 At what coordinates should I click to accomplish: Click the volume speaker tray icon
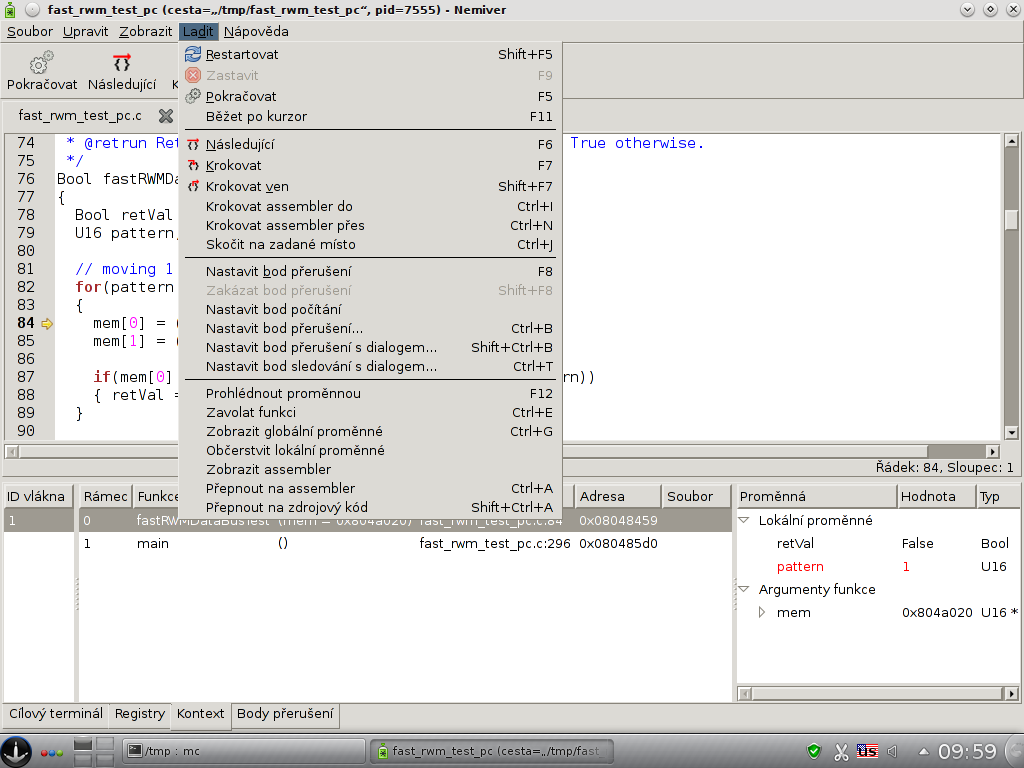tap(893, 752)
